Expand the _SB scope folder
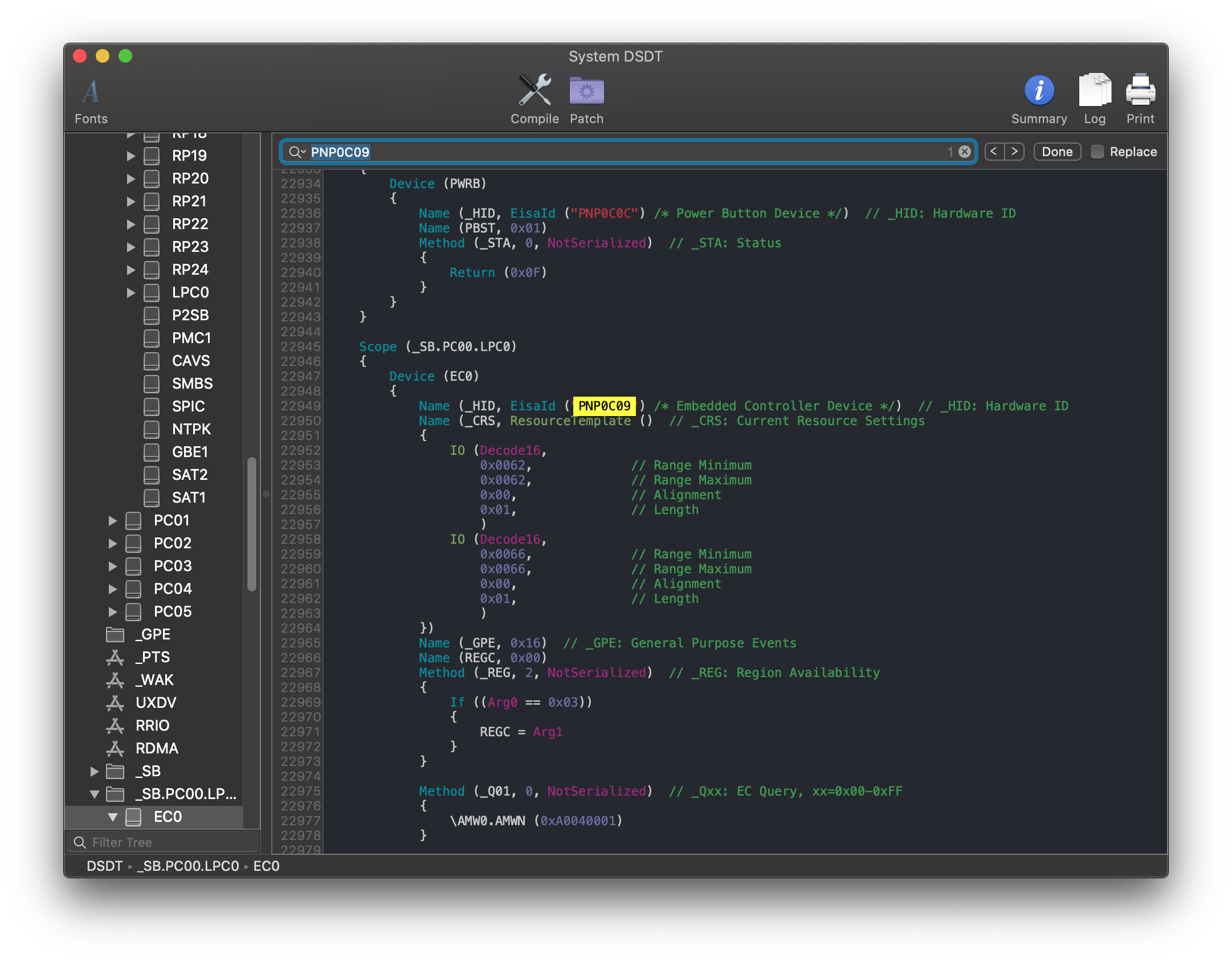The image size is (1232, 962). [95, 771]
